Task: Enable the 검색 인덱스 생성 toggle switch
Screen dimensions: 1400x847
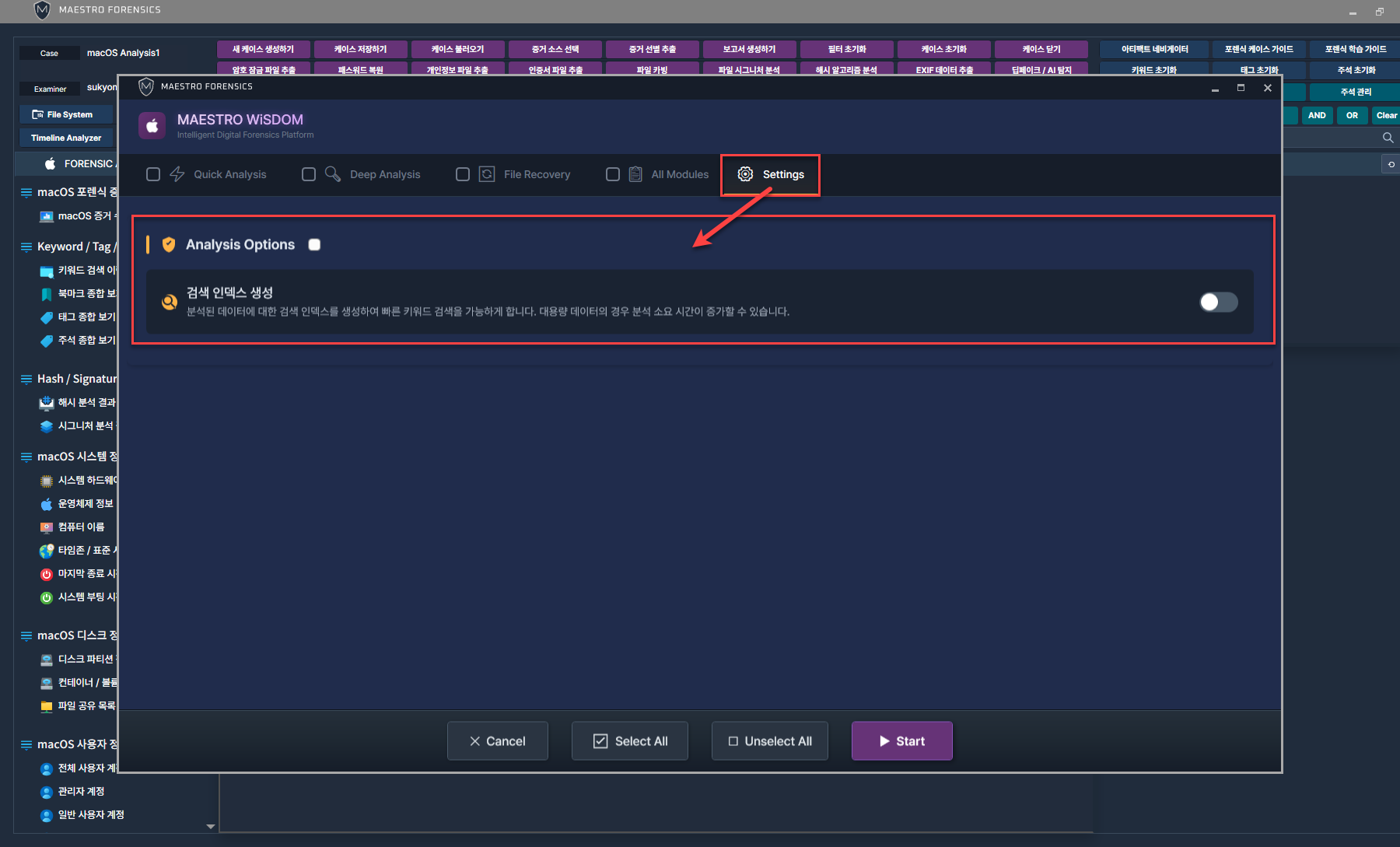Action: (x=1218, y=303)
